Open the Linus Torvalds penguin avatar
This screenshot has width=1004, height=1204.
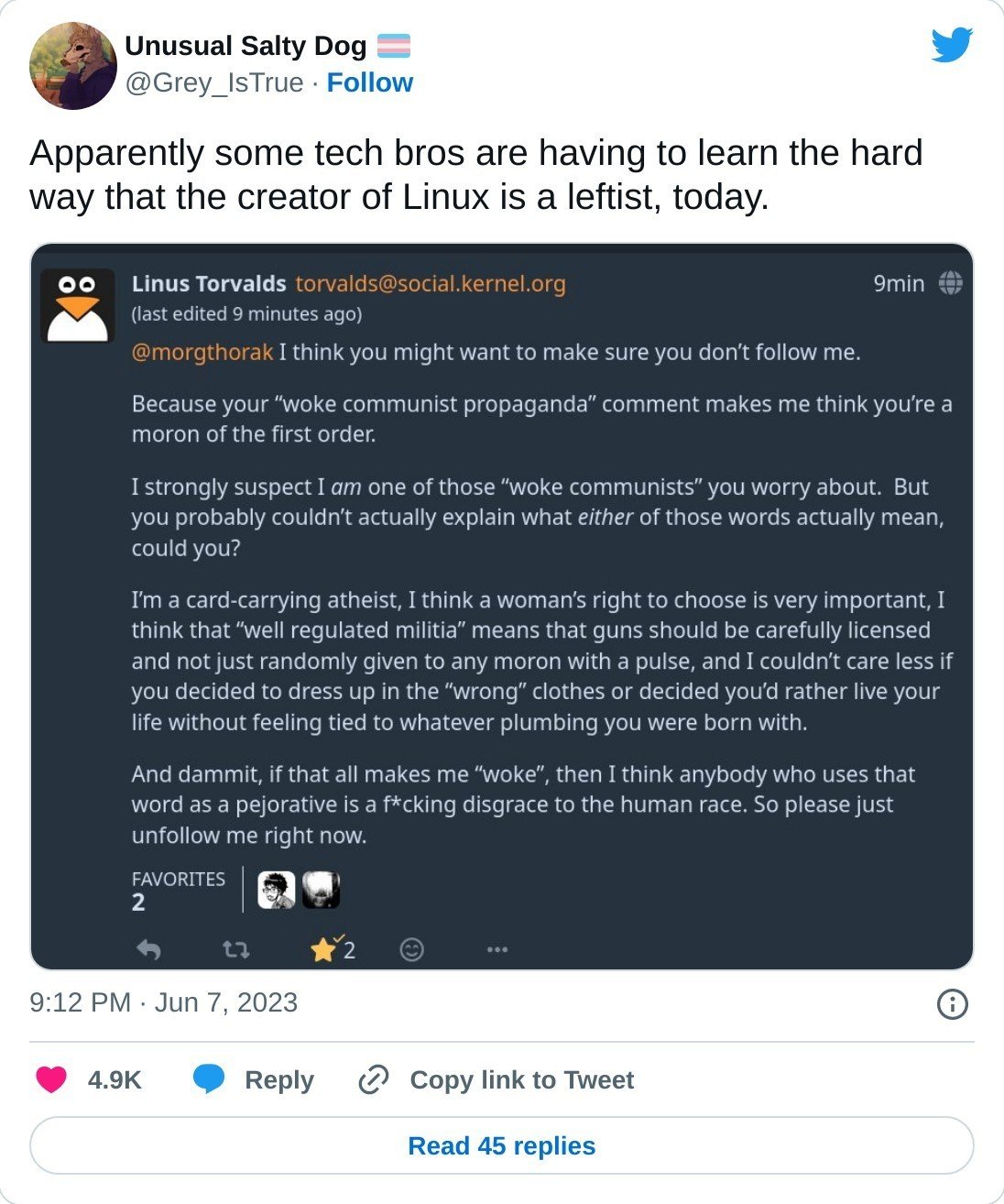pos(78,306)
